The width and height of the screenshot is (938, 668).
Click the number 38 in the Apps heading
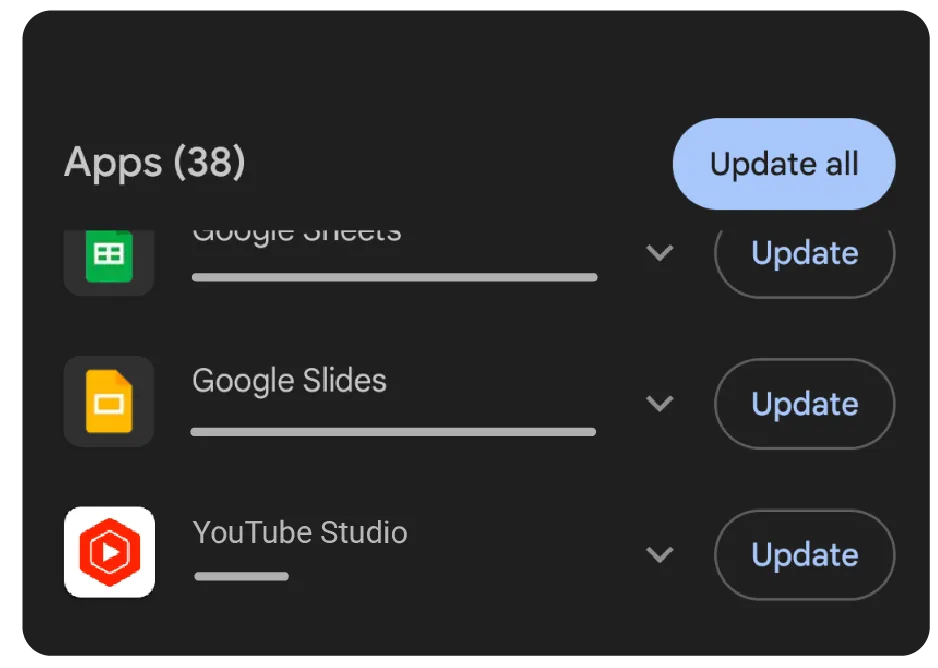point(208,162)
